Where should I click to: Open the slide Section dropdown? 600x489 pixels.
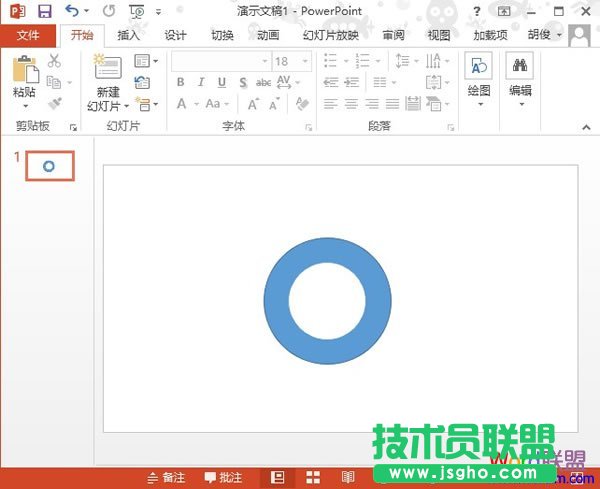point(146,104)
